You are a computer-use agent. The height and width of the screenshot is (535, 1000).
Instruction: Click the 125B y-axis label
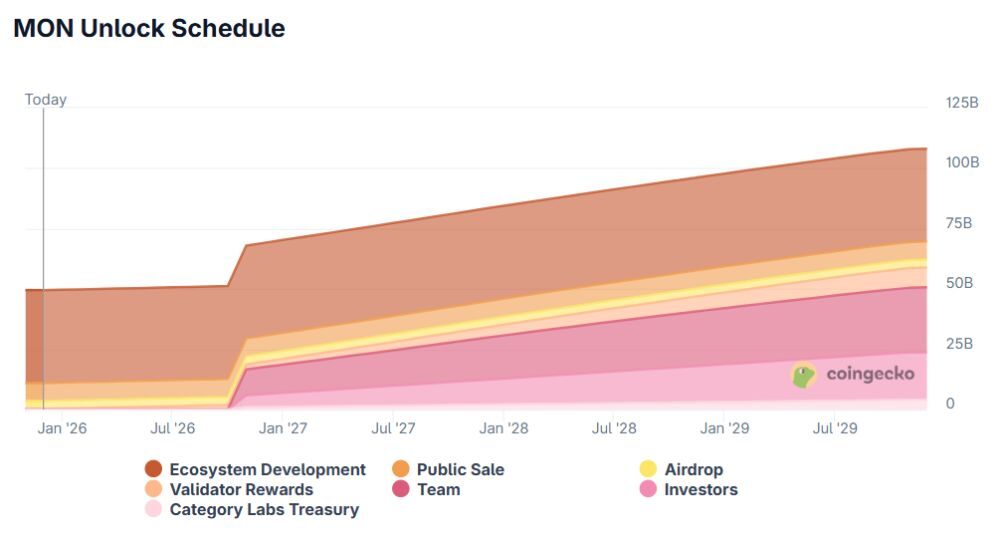[x=962, y=103]
